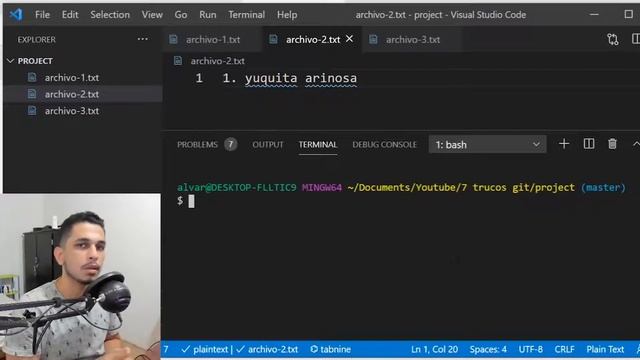Click the file icon beside archivo-1.txt in Explorer
Image resolution: width=640 pixels, height=360 pixels.
(x=32, y=78)
